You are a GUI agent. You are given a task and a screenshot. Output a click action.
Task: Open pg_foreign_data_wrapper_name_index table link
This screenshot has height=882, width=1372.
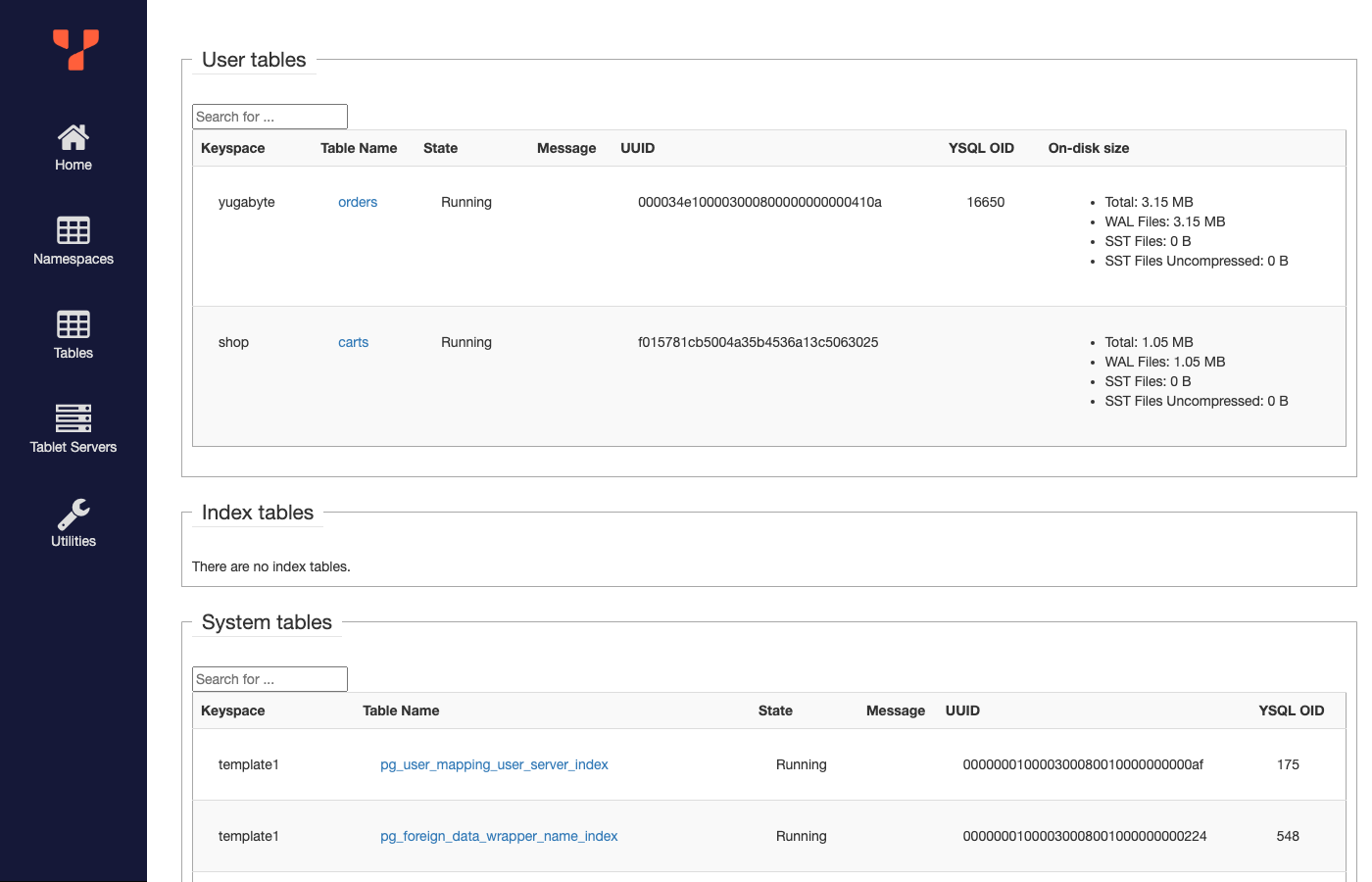tap(499, 836)
